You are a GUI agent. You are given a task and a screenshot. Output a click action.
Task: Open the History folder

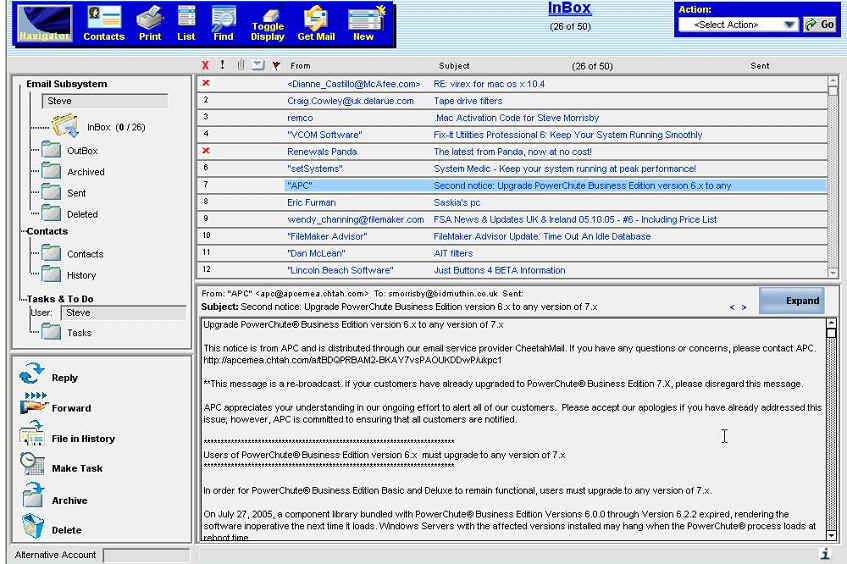point(69,275)
